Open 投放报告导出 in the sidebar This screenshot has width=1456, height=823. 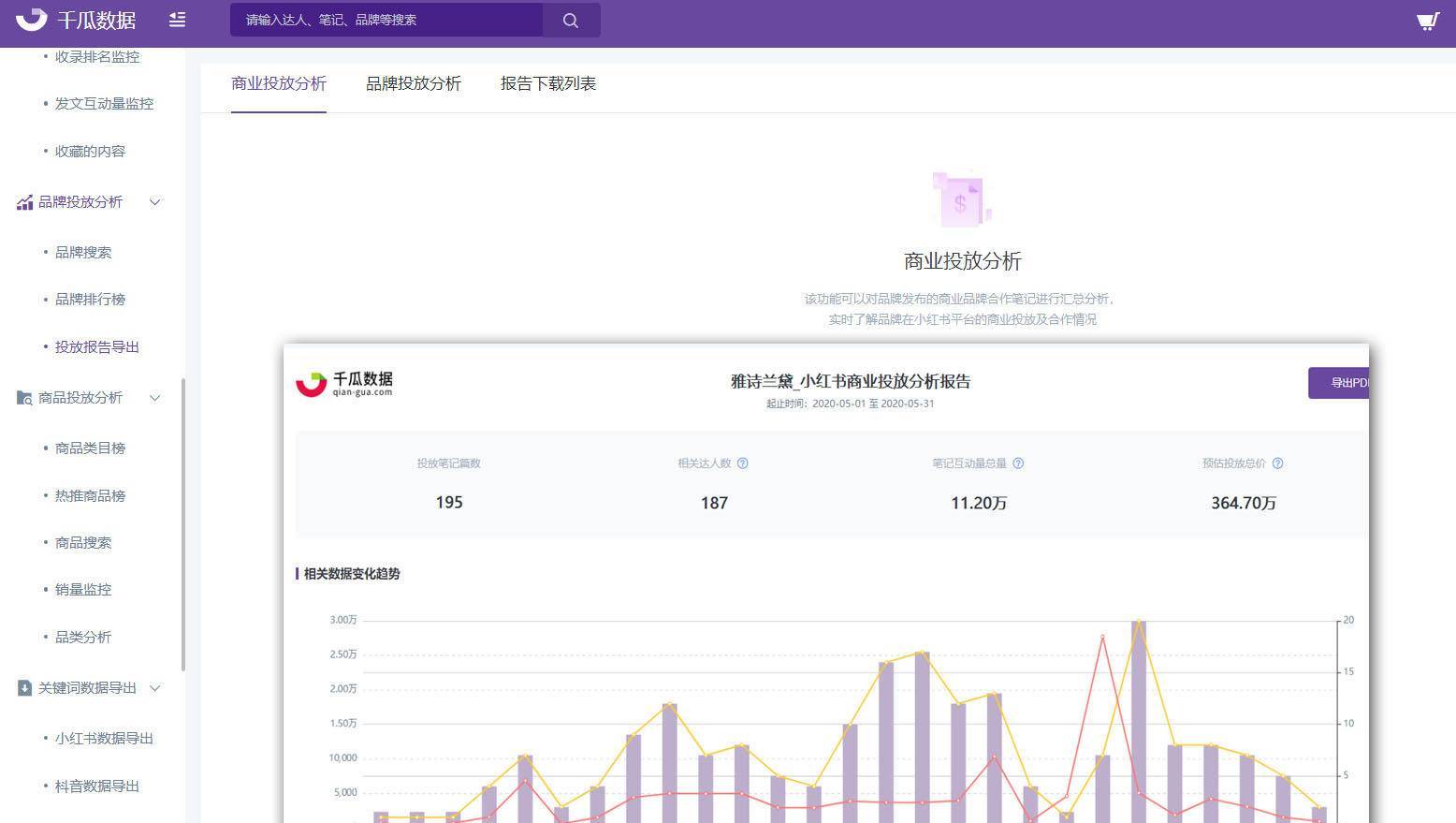click(x=97, y=346)
